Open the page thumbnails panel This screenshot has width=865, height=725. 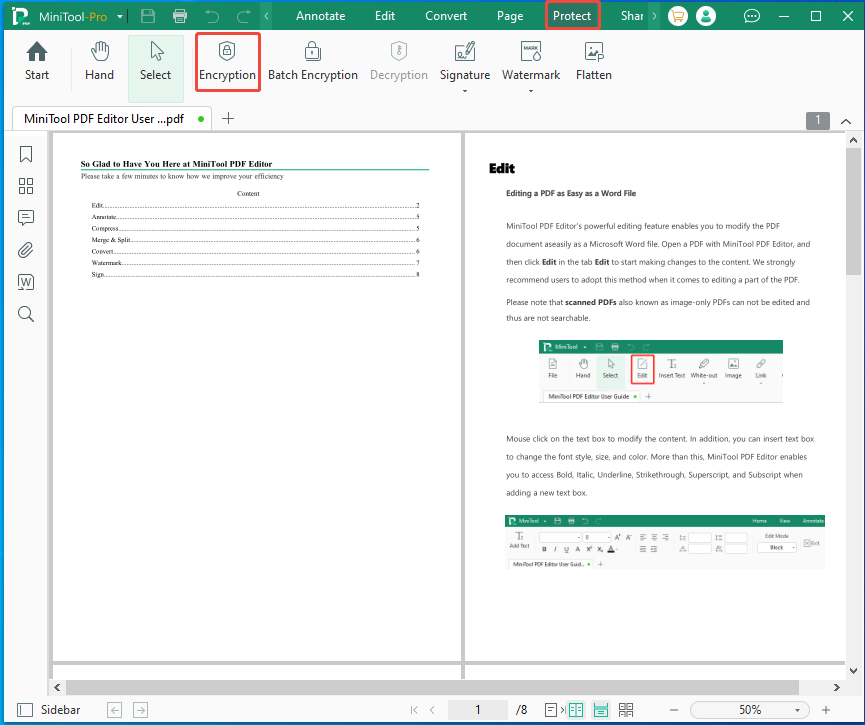coord(26,186)
